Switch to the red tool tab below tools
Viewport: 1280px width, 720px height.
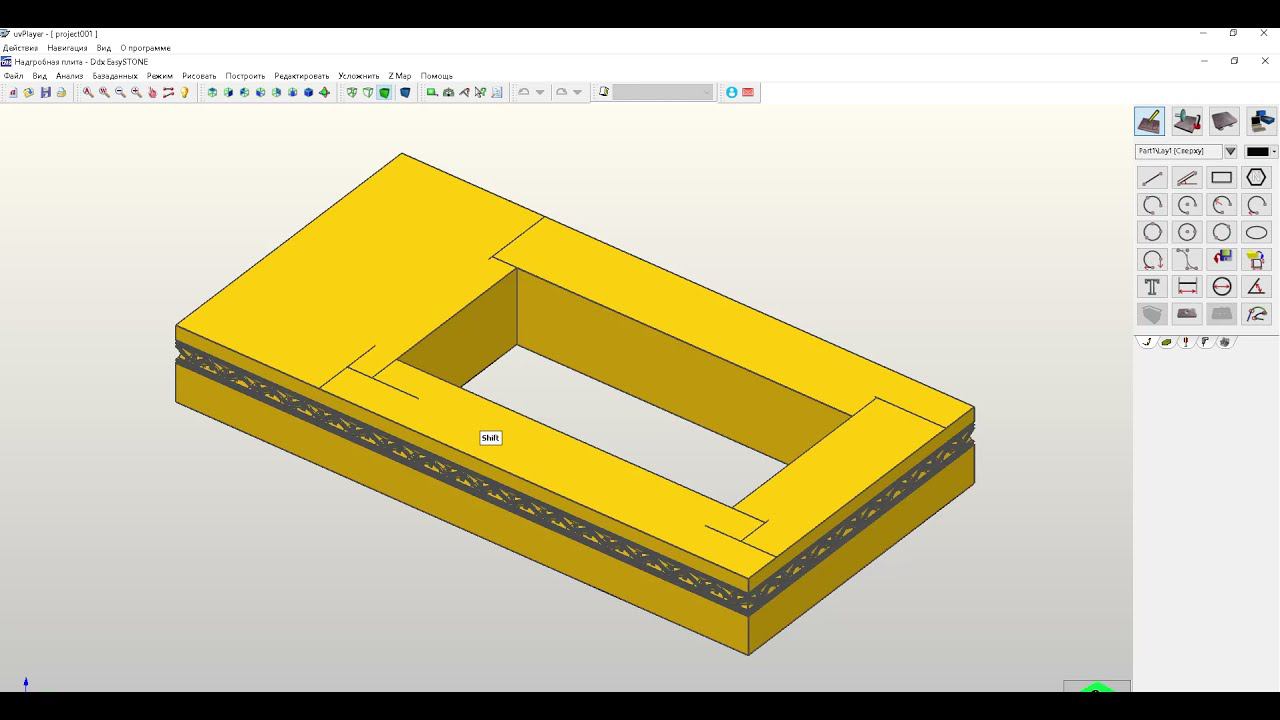click(1186, 342)
